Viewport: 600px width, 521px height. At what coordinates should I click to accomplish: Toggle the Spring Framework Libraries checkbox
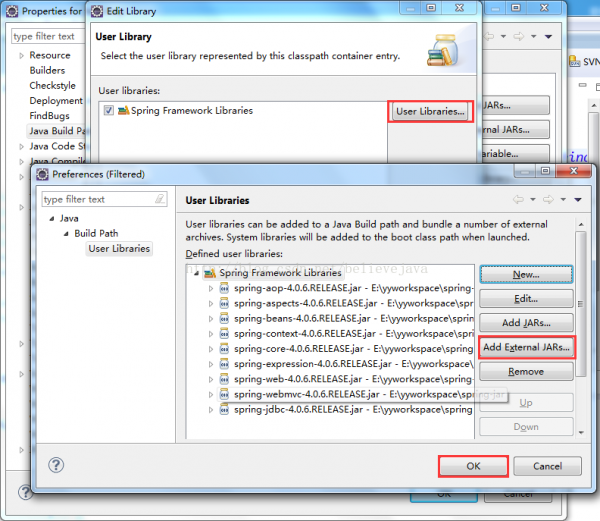109,111
